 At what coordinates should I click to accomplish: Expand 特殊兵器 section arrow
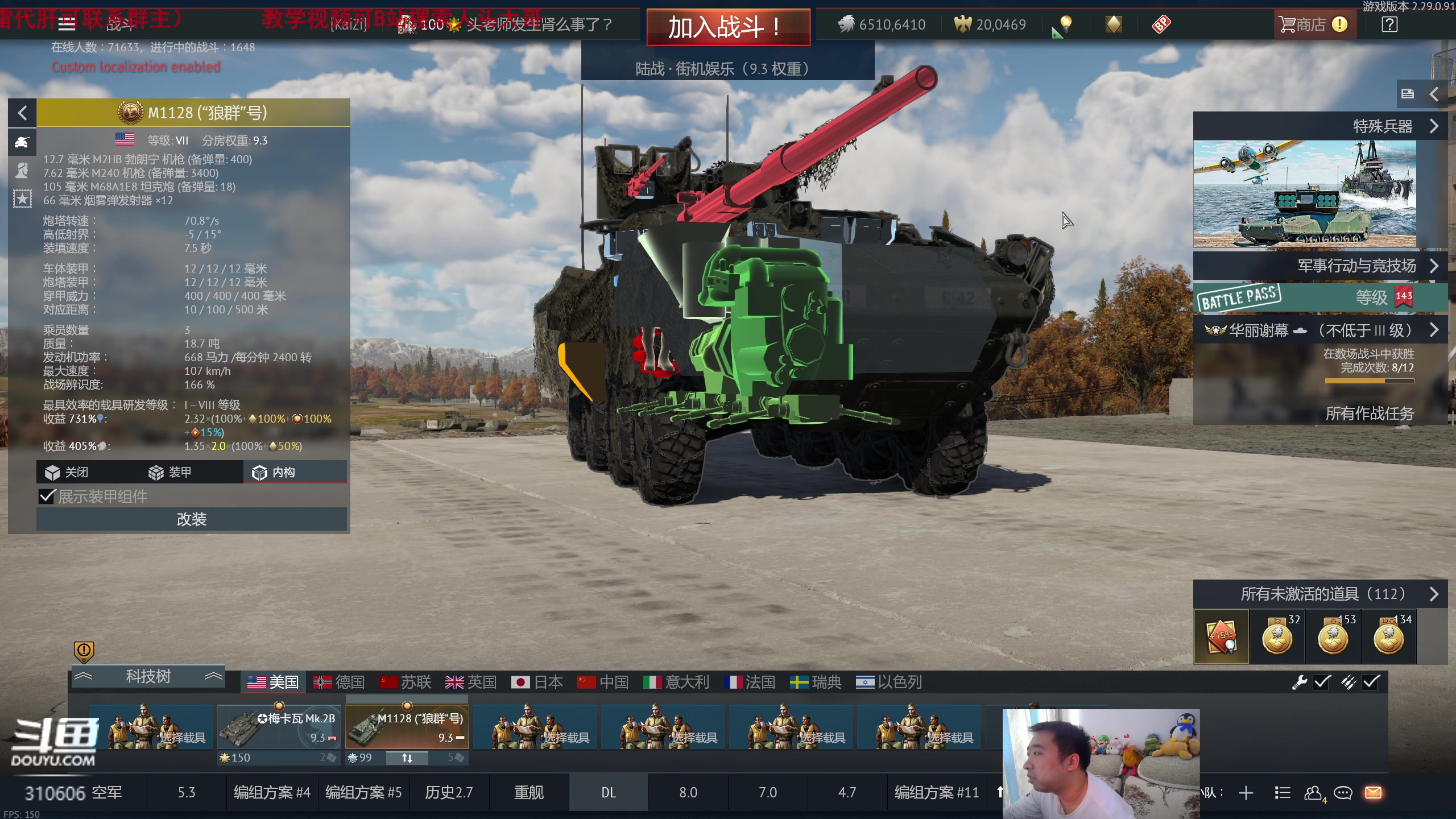coord(1434,126)
